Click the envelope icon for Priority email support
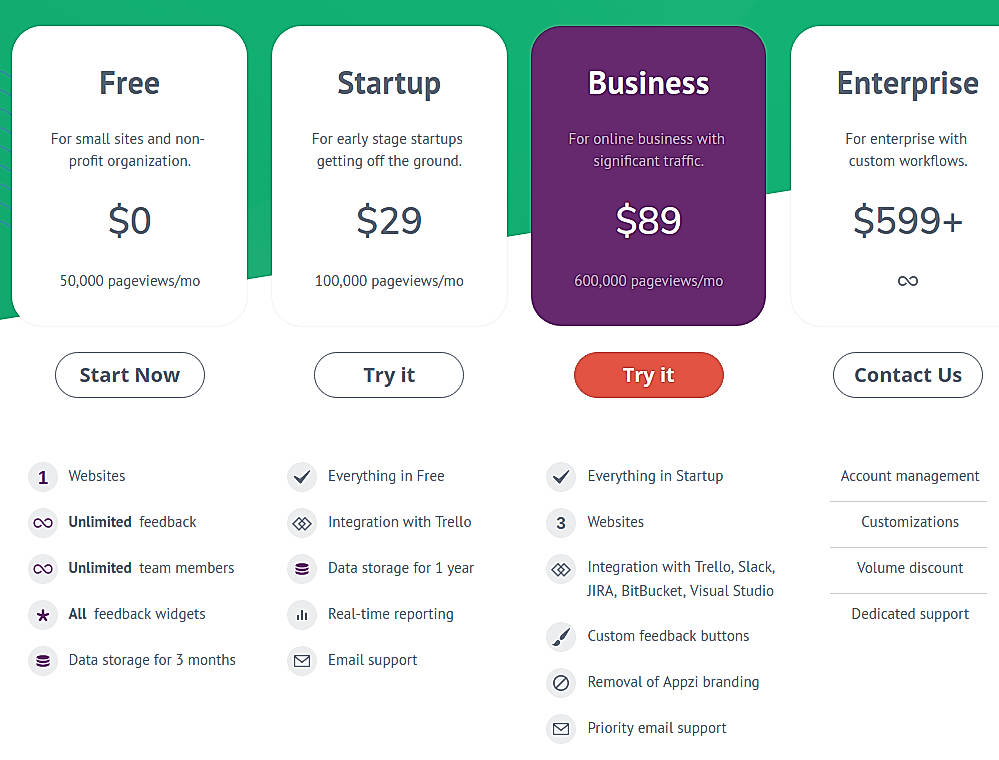Viewport: 999px width, 760px height. (561, 728)
